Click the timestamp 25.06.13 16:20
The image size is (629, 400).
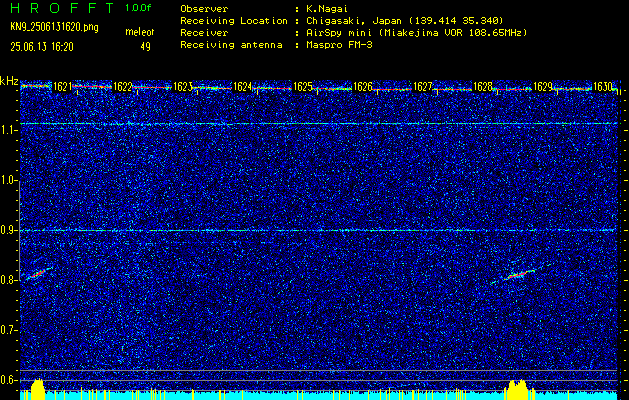pos(42,47)
